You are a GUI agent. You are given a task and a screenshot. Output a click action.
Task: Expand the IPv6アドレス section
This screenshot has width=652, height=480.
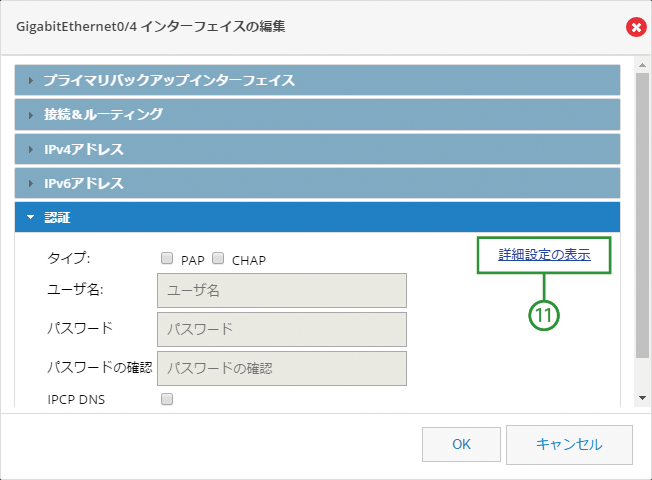(317, 183)
